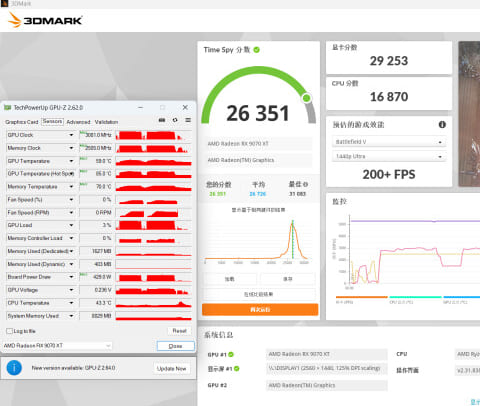Screen dimensions: 480x406
Task: Click the AMD Radeon(TM) Graphics field for GPU #2
Action: point(327,385)
